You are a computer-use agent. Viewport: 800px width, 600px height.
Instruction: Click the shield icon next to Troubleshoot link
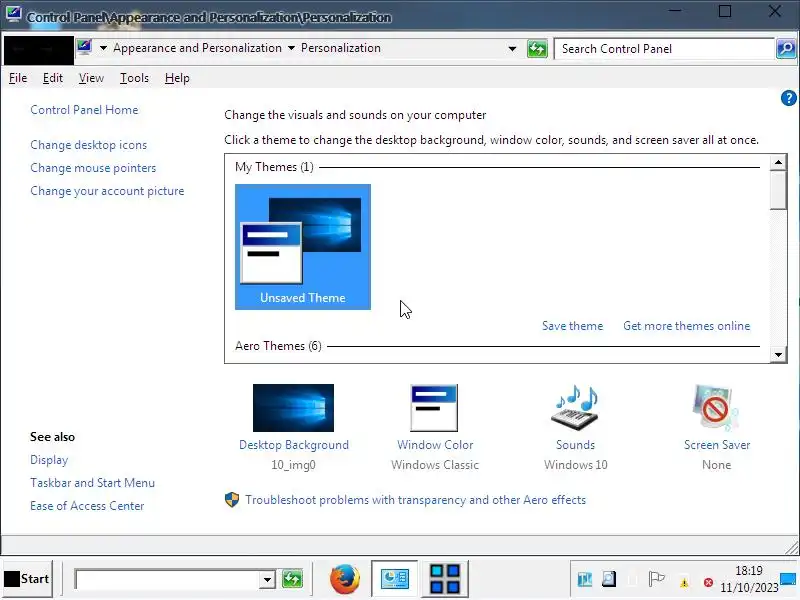click(232, 499)
